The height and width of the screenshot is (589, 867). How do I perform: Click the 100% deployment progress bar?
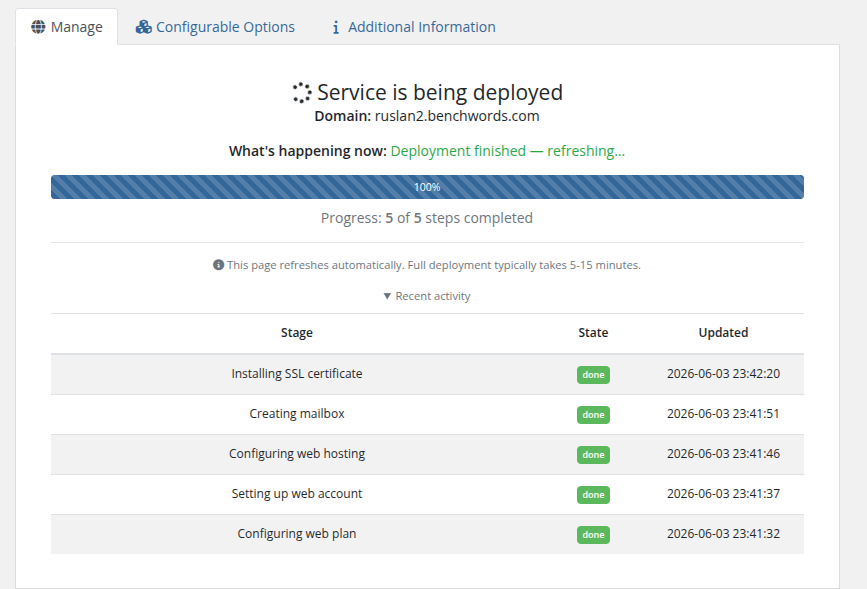427,187
